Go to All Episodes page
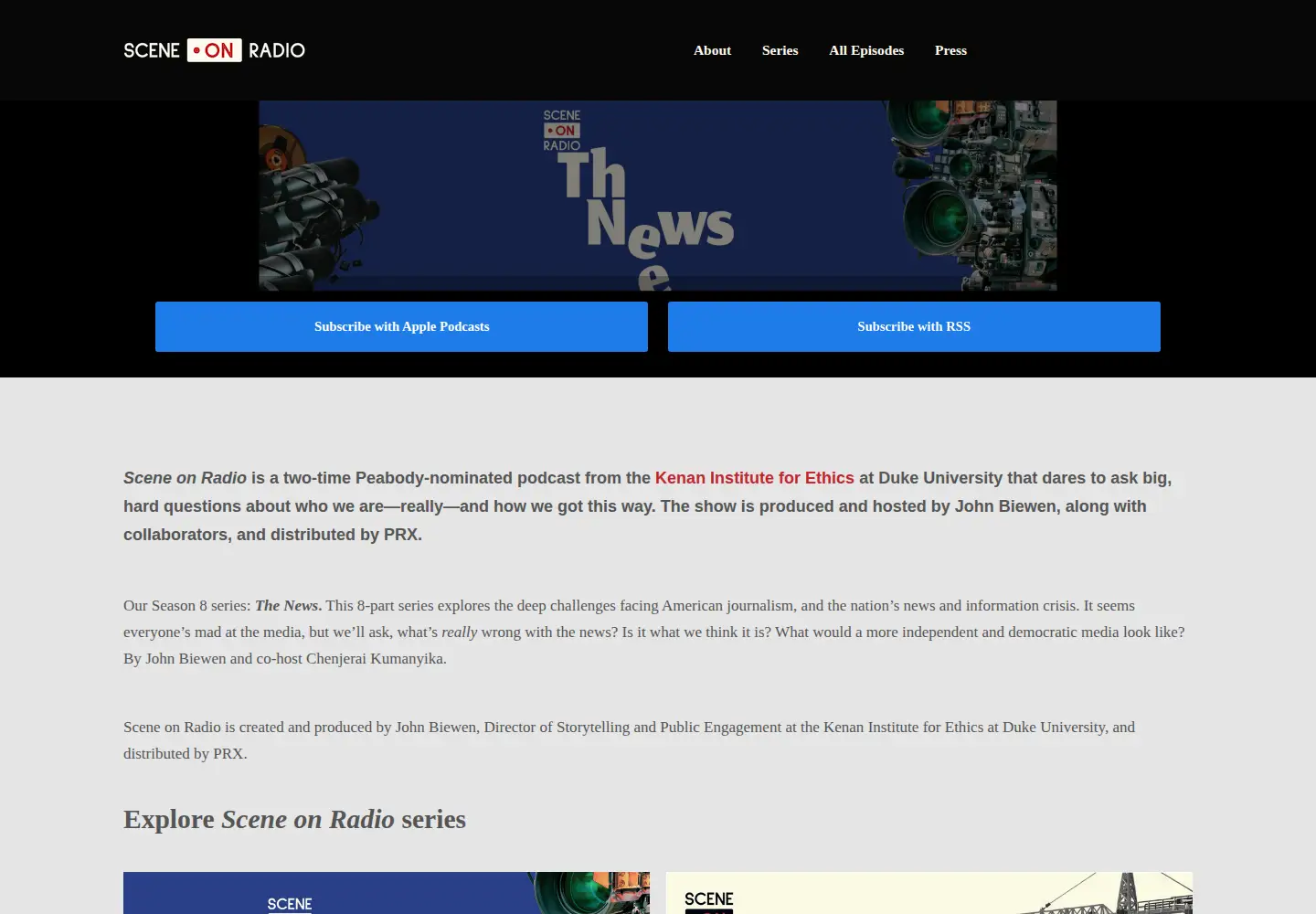Screen dimensions: 1316x914 point(866,50)
